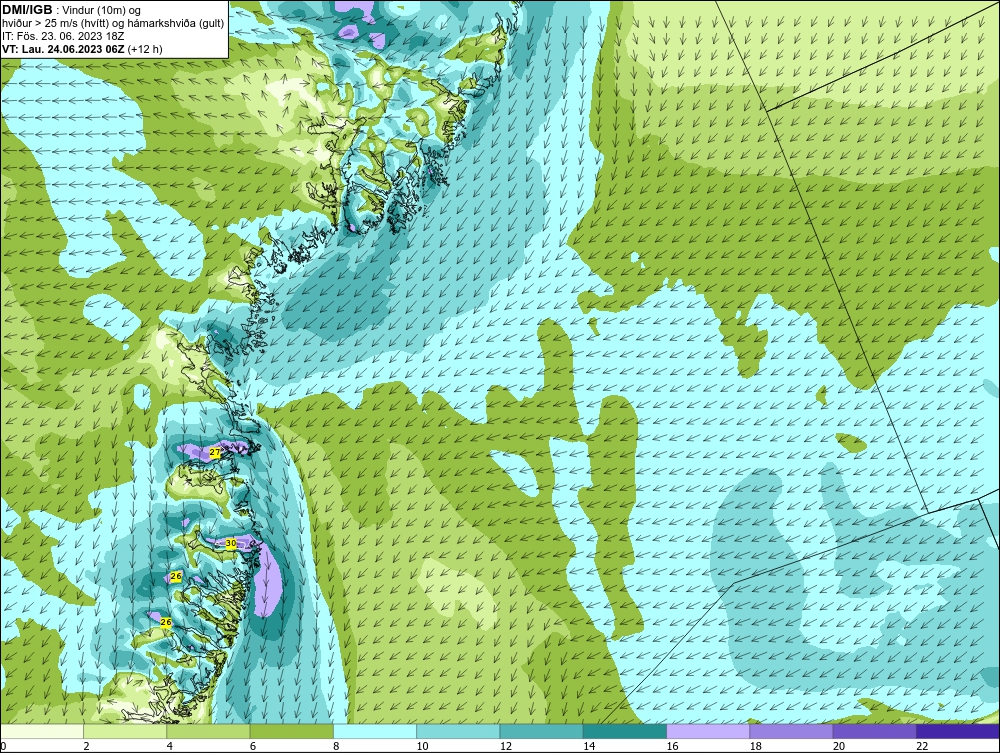
Task: Click the '22' scale label
Action: pyautogui.click(x=922, y=746)
